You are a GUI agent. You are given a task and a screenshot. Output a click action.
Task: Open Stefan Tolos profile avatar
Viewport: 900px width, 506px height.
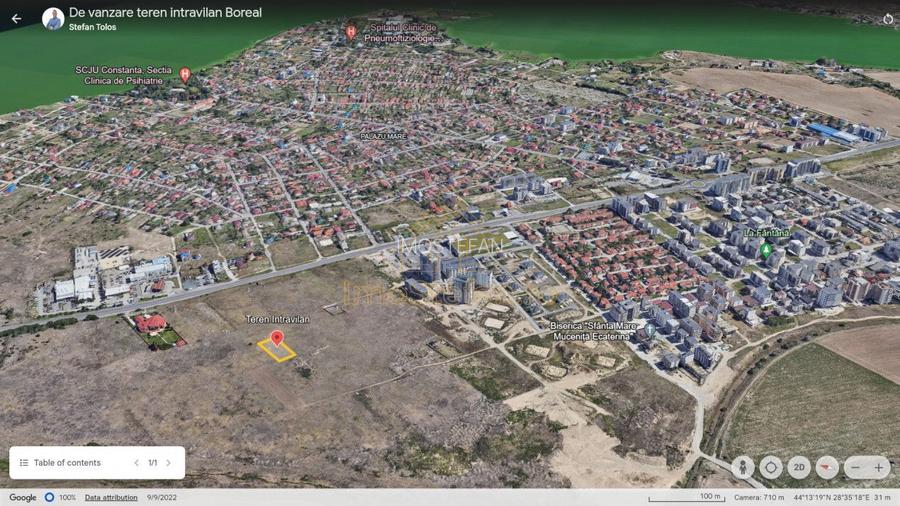point(53,18)
